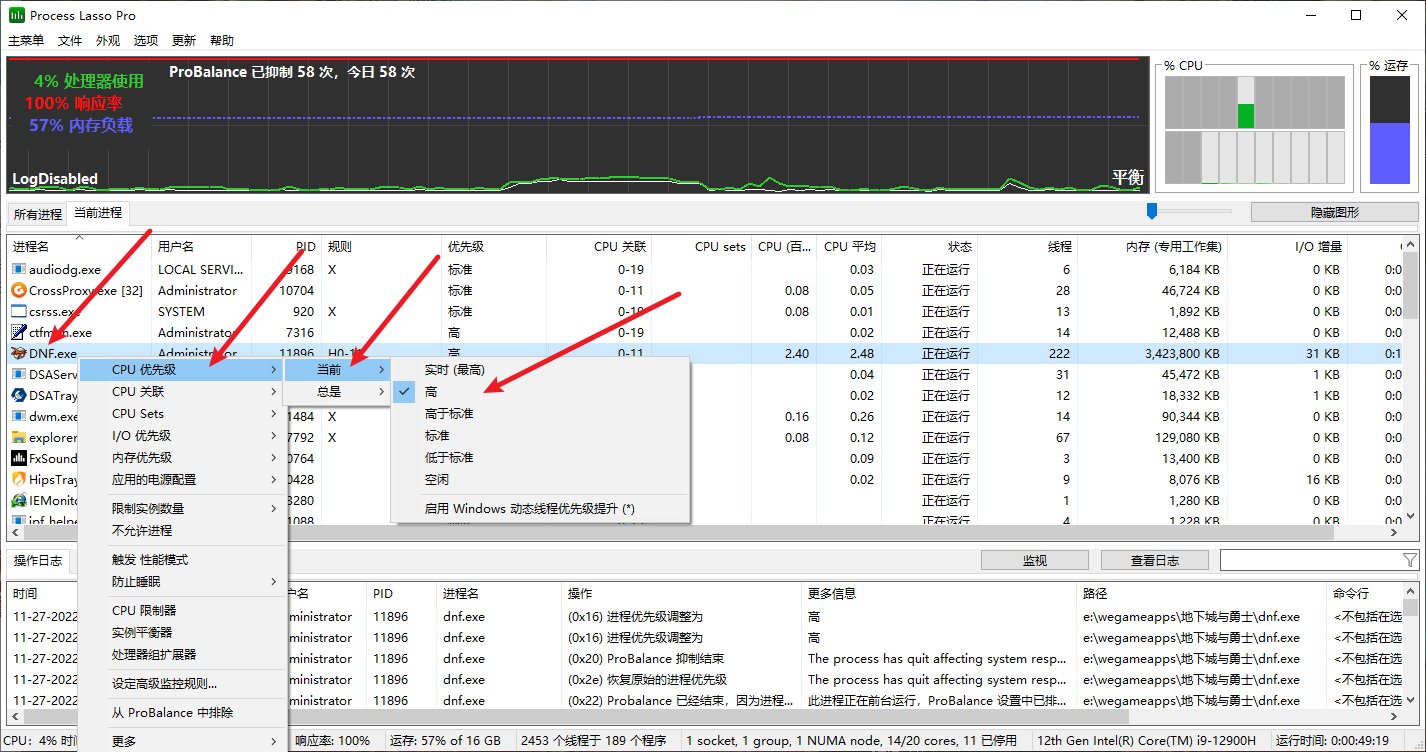Open the 外观 menu
Screen dimensions: 1426x752
108,41
